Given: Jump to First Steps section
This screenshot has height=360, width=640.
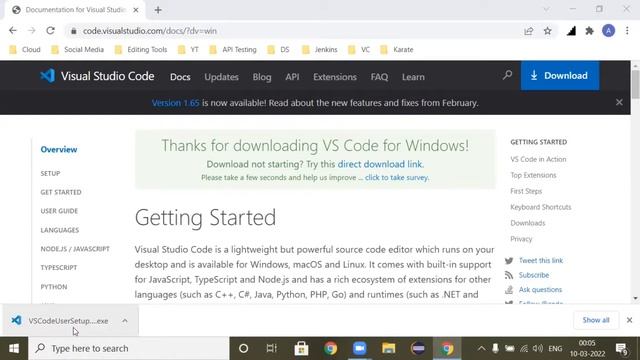Looking at the screenshot, I should [x=526, y=191].
